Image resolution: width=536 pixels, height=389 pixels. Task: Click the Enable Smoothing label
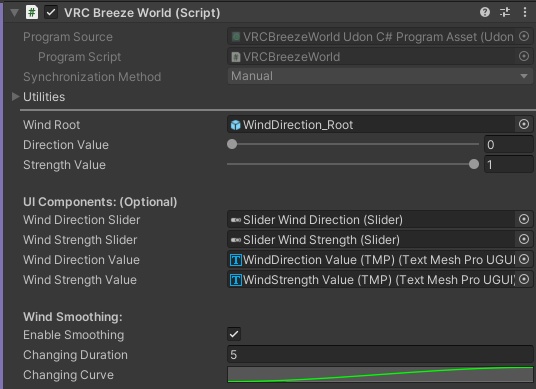click(x=73, y=335)
